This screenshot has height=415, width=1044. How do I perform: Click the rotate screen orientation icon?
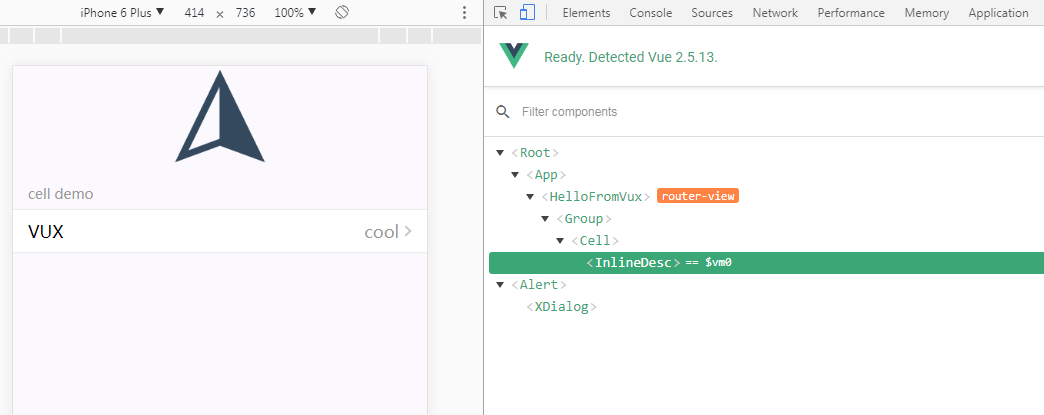coord(341,13)
